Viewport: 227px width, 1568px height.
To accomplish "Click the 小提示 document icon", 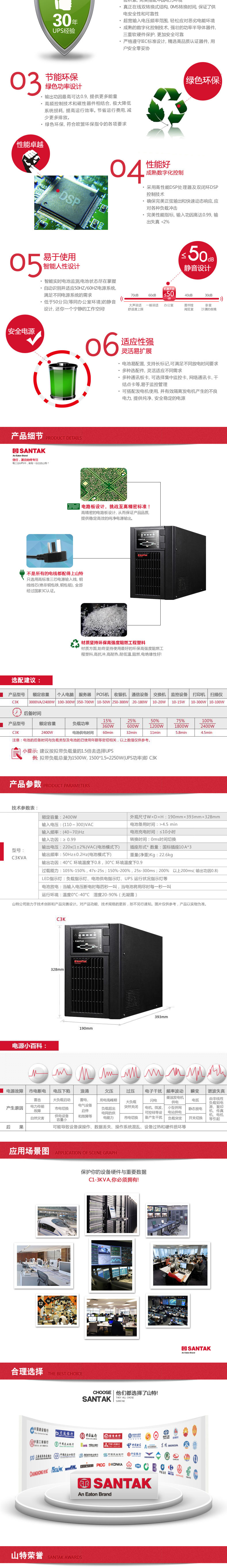I will pyautogui.click(x=16, y=754).
